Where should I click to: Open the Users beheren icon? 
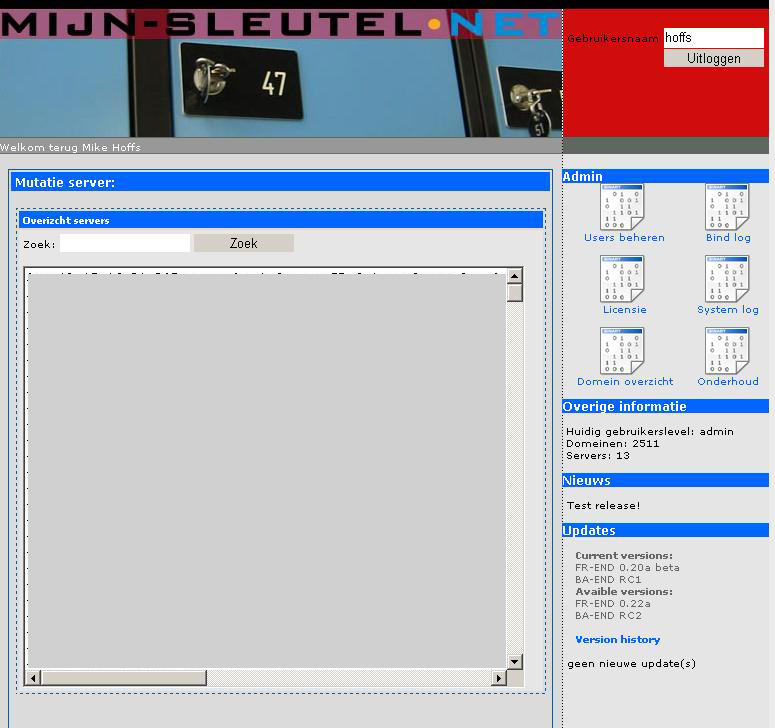tap(622, 207)
